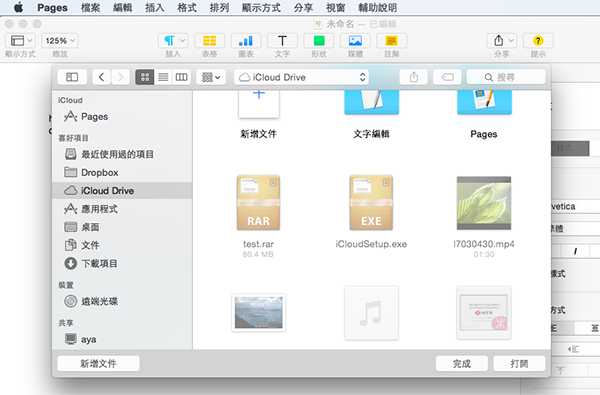Viewport: 600px width, 395px height.
Task: Select the MTR document thumbnail
Action: click(484, 313)
